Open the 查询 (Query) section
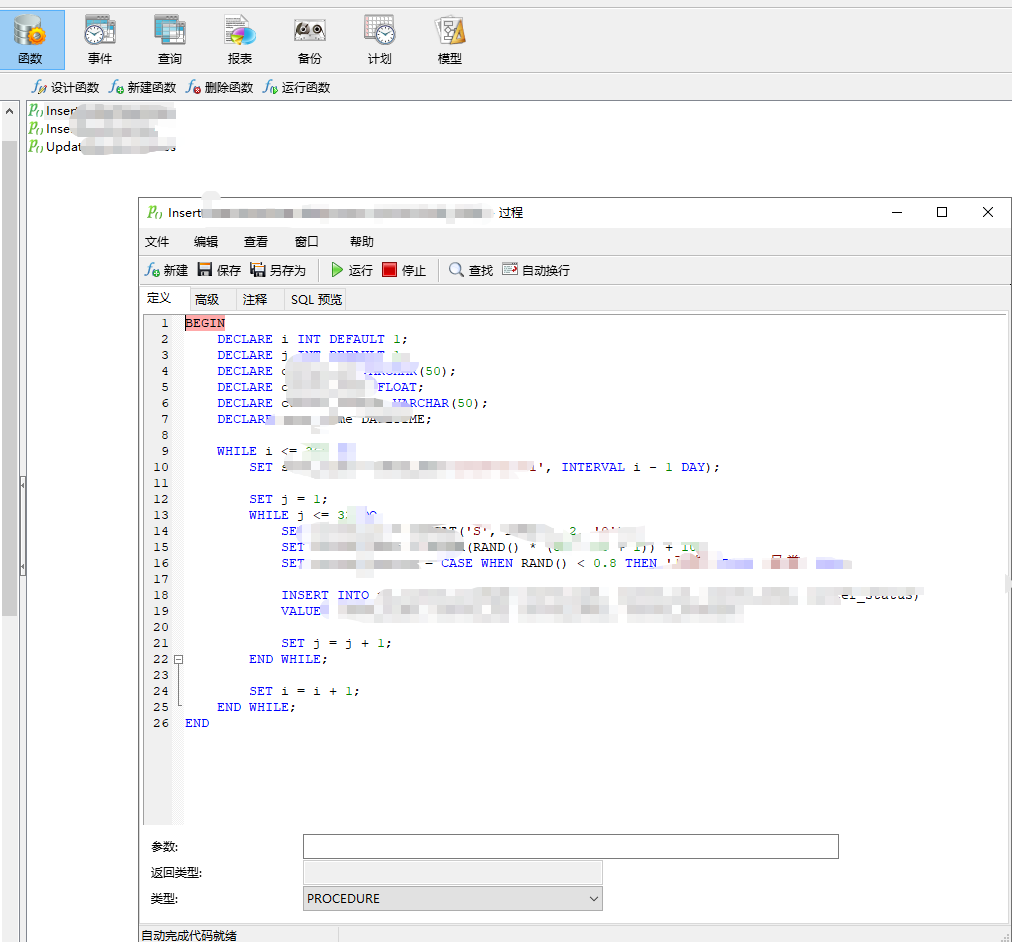 170,39
